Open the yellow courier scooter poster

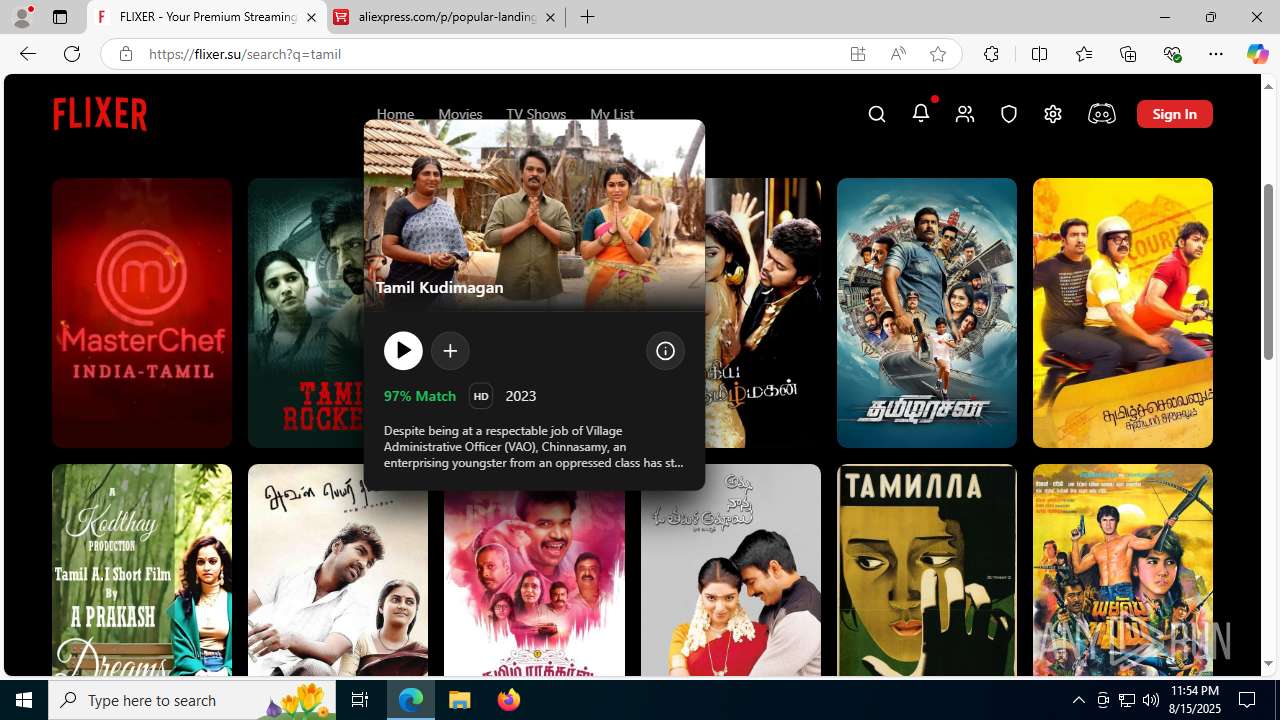(x=1123, y=313)
